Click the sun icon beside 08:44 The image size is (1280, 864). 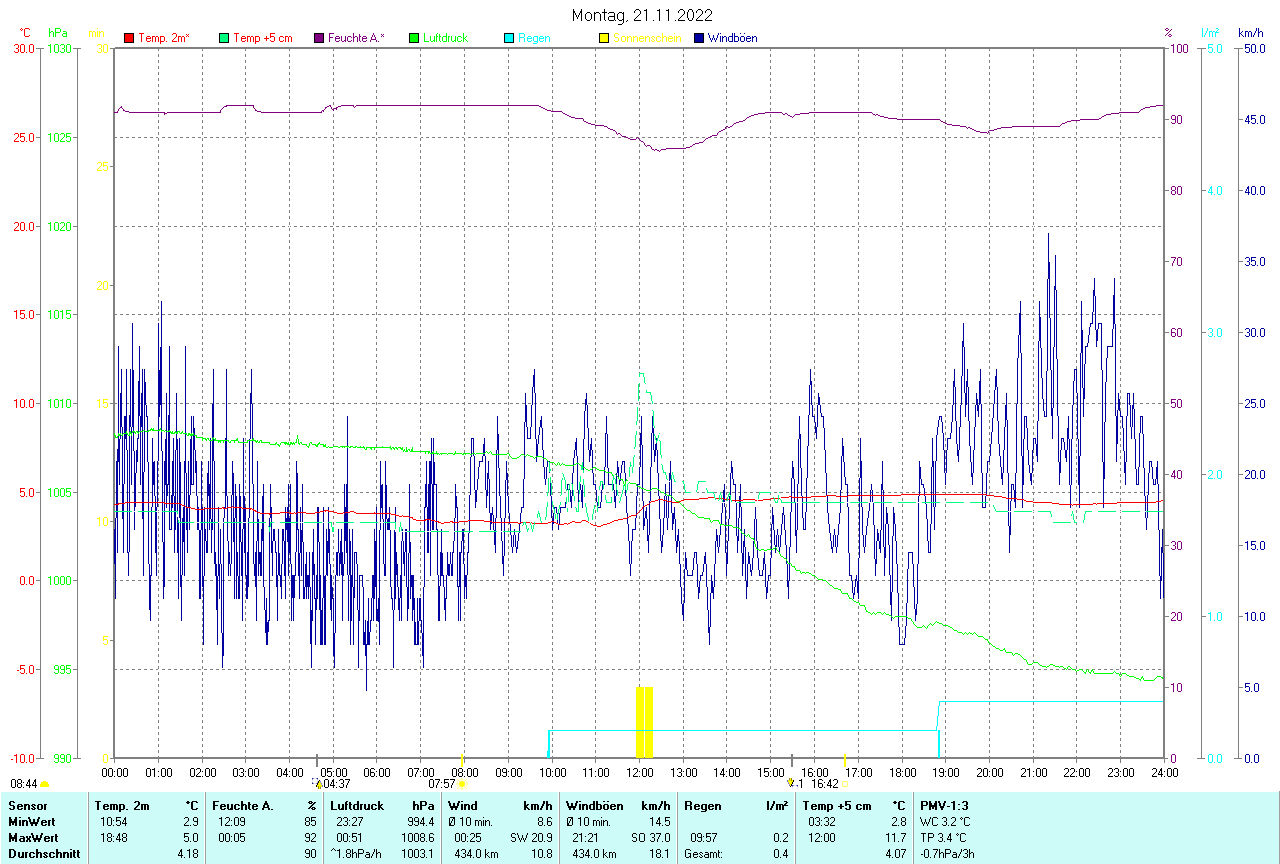click(x=45, y=785)
